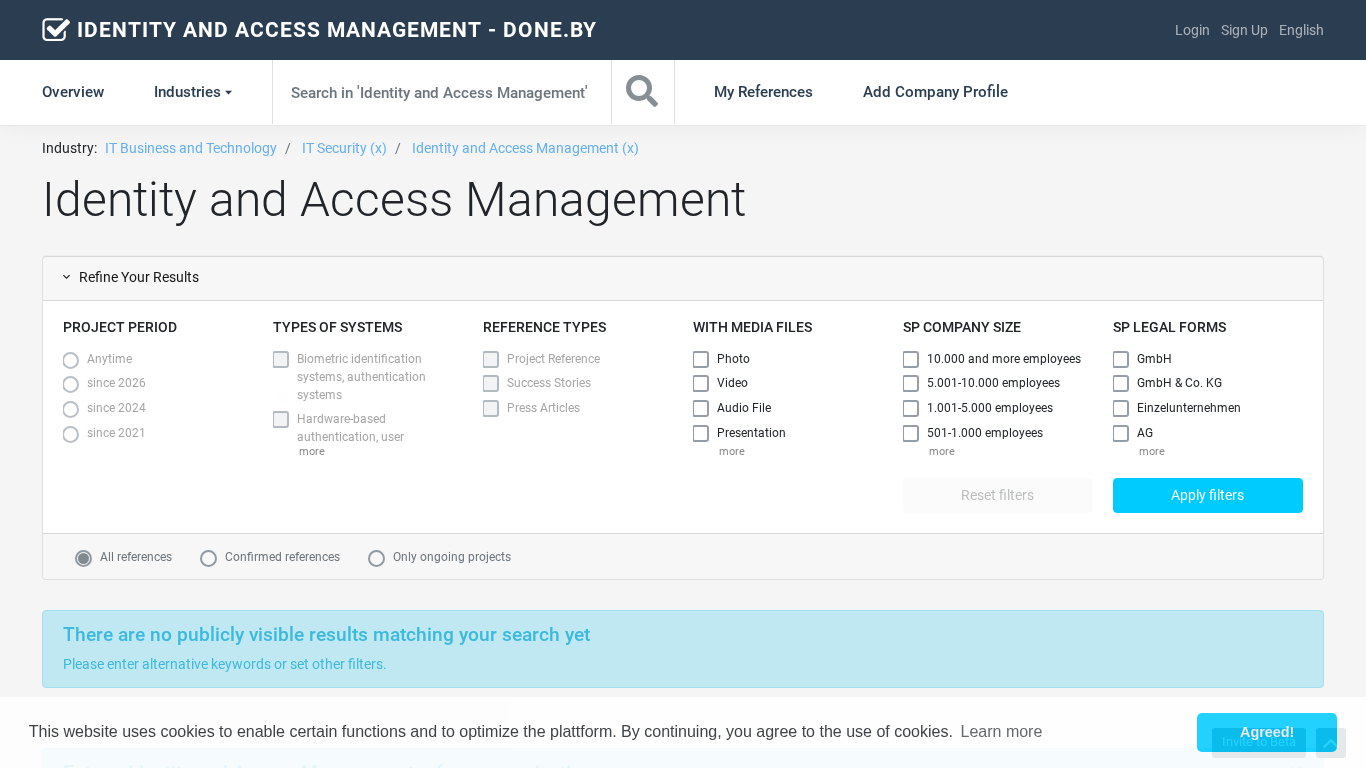Accept cookies with the Agreed! button
This screenshot has width=1366, height=768.
[1266, 732]
